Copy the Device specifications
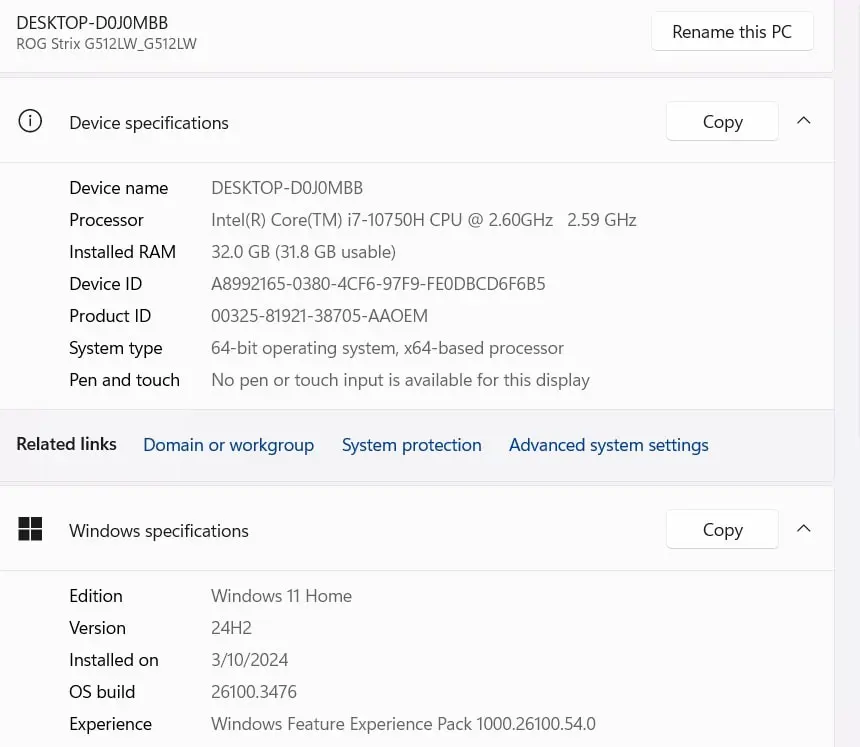Image resolution: width=860 pixels, height=747 pixels. pos(722,121)
